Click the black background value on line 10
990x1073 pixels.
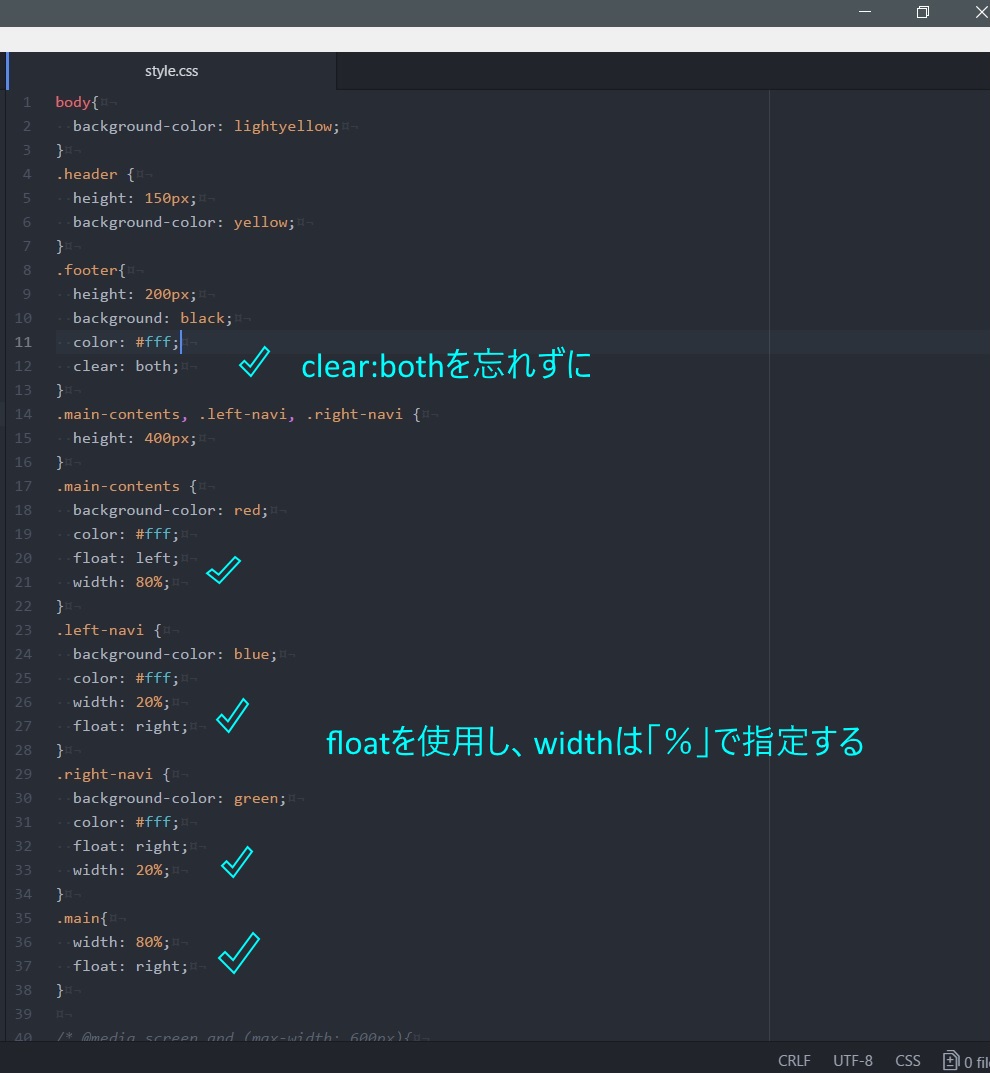click(x=203, y=318)
